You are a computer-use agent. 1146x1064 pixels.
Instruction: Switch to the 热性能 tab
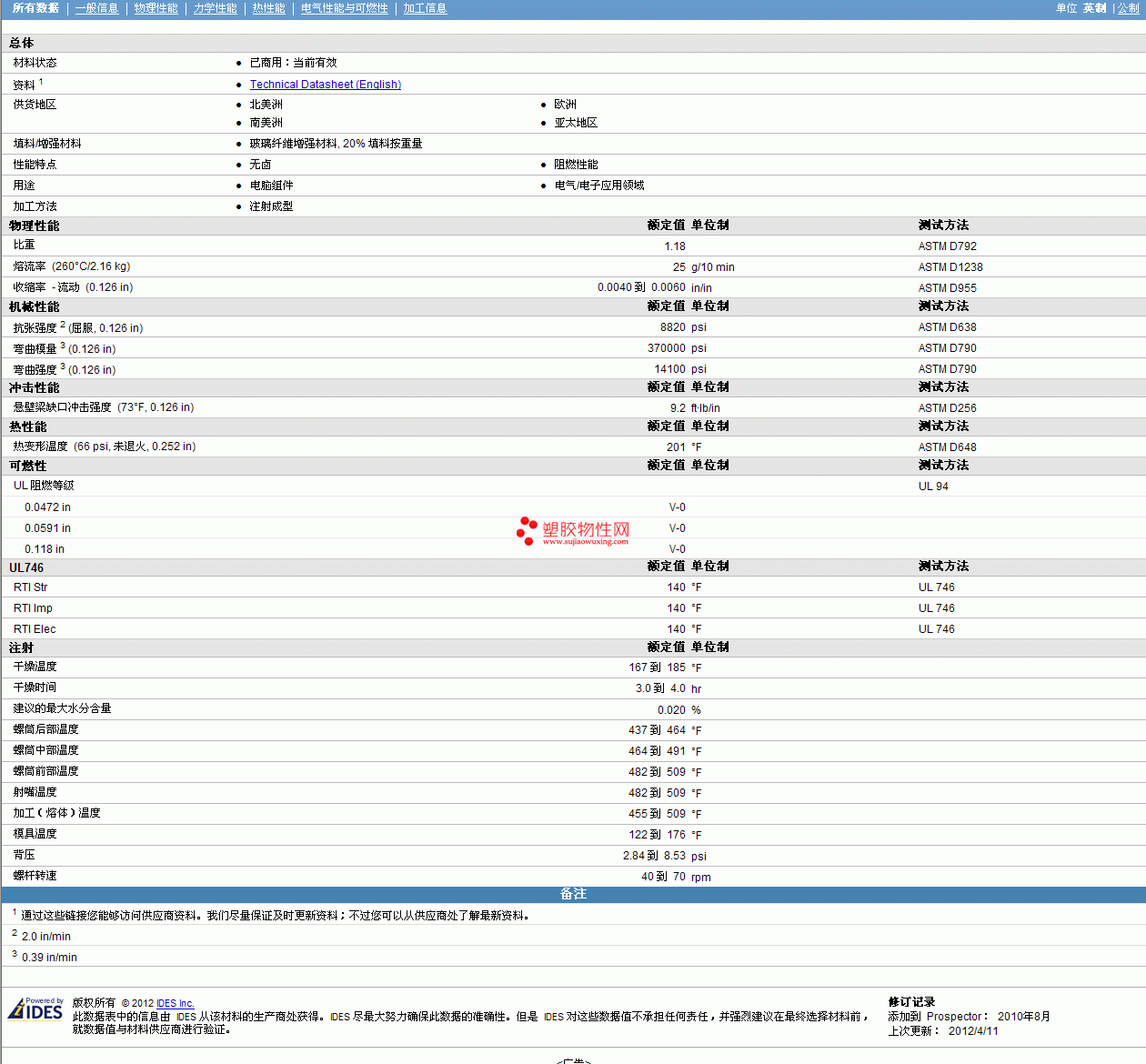(x=268, y=8)
